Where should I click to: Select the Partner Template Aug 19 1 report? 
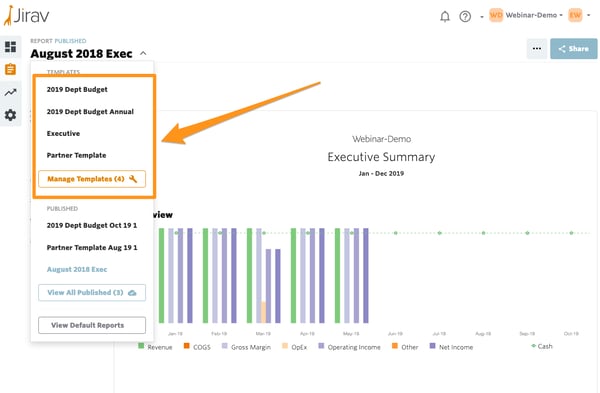(92, 248)
